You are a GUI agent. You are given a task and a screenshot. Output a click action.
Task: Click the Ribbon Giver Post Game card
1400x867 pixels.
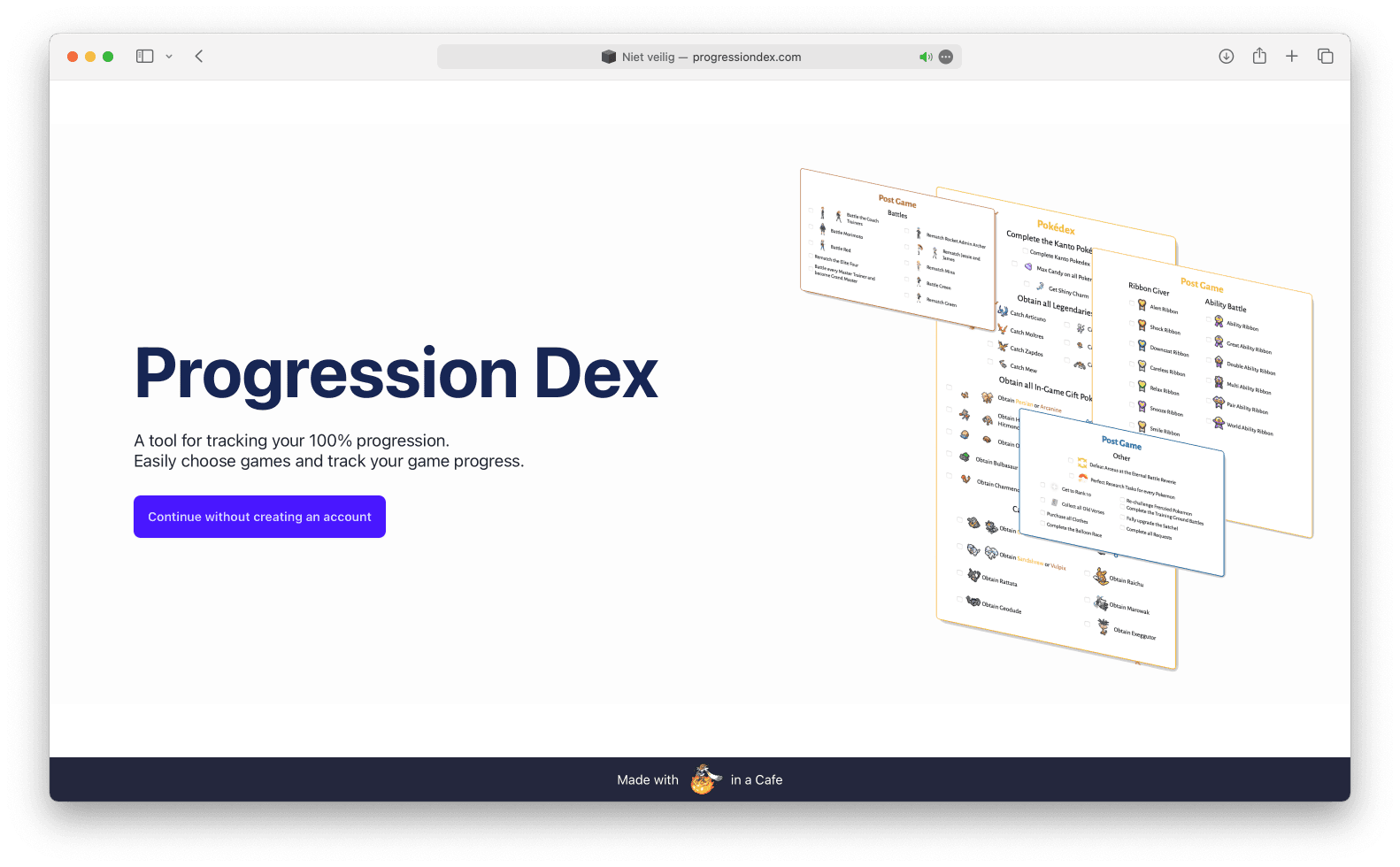point(1203,392)
